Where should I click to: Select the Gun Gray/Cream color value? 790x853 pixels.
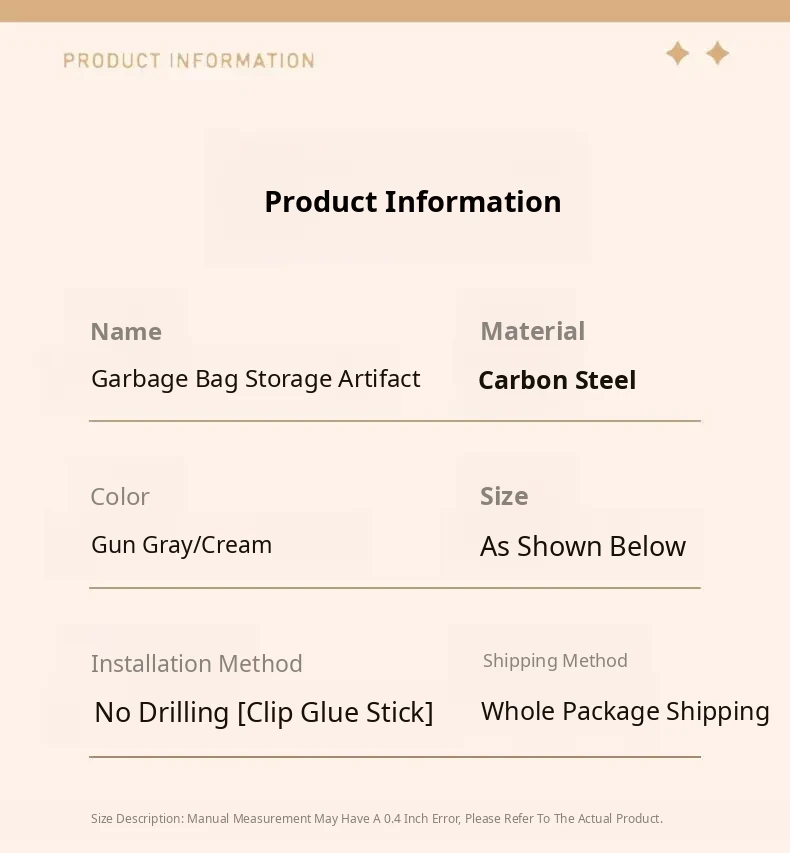[182, 545]
